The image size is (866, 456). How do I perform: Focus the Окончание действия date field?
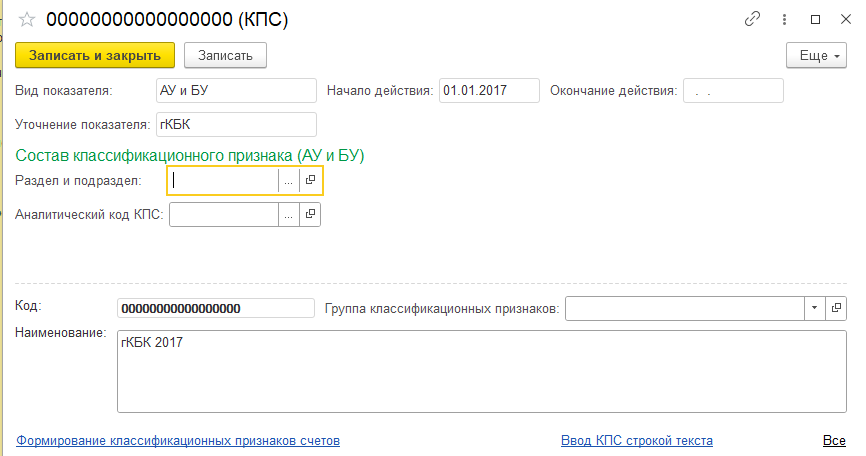[x=733, y=91]
